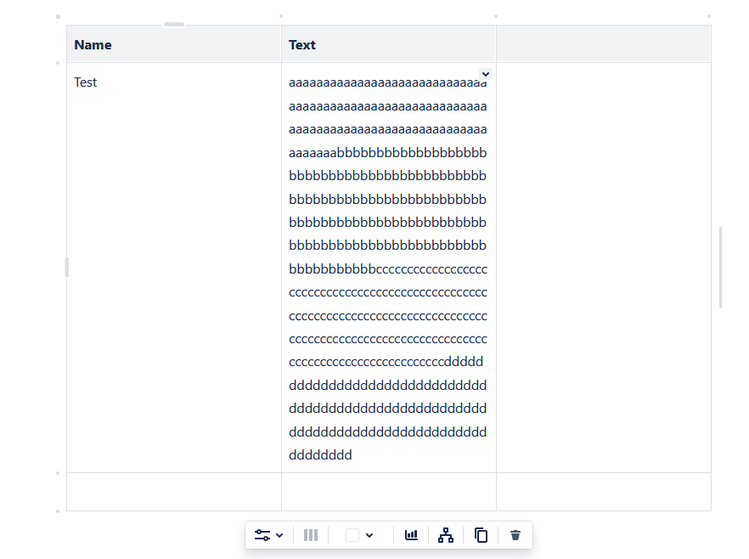Click the Test cell
Screen dimensions: 749x559
pyautogui.click(x=174, y=268)
